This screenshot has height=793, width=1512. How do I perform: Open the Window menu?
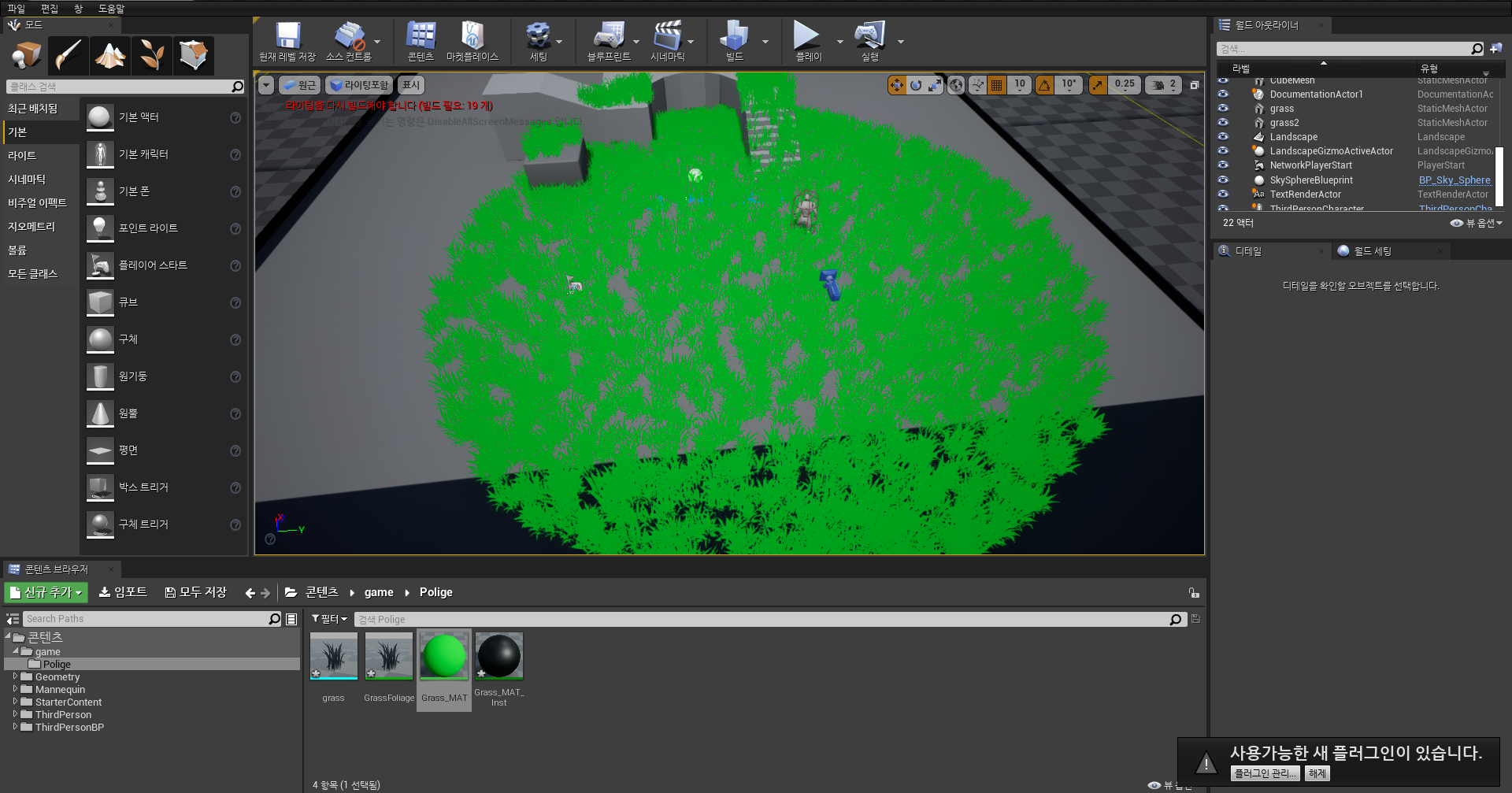pos(78,9)
